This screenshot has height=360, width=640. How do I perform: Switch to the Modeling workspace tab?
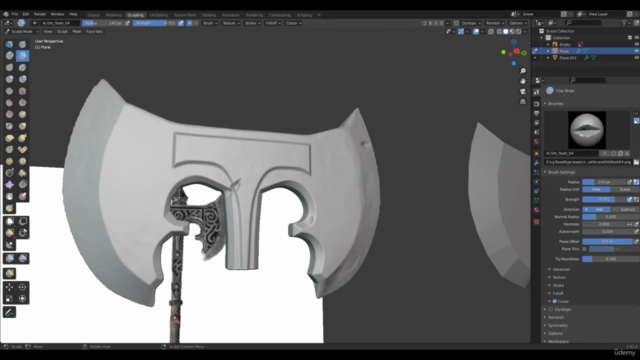[x=113, y=15]
